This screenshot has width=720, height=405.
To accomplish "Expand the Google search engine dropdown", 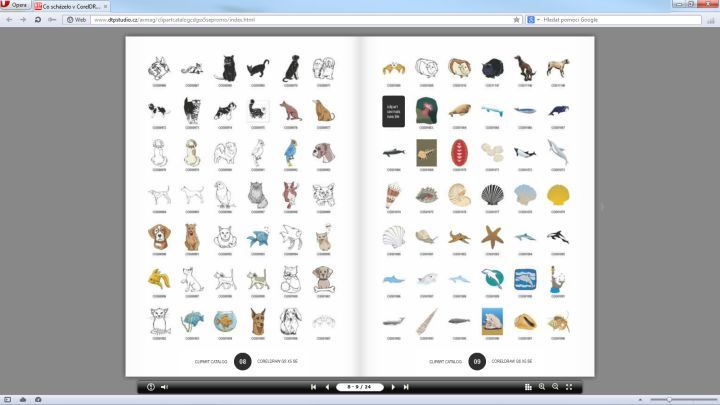I will 533,19.
